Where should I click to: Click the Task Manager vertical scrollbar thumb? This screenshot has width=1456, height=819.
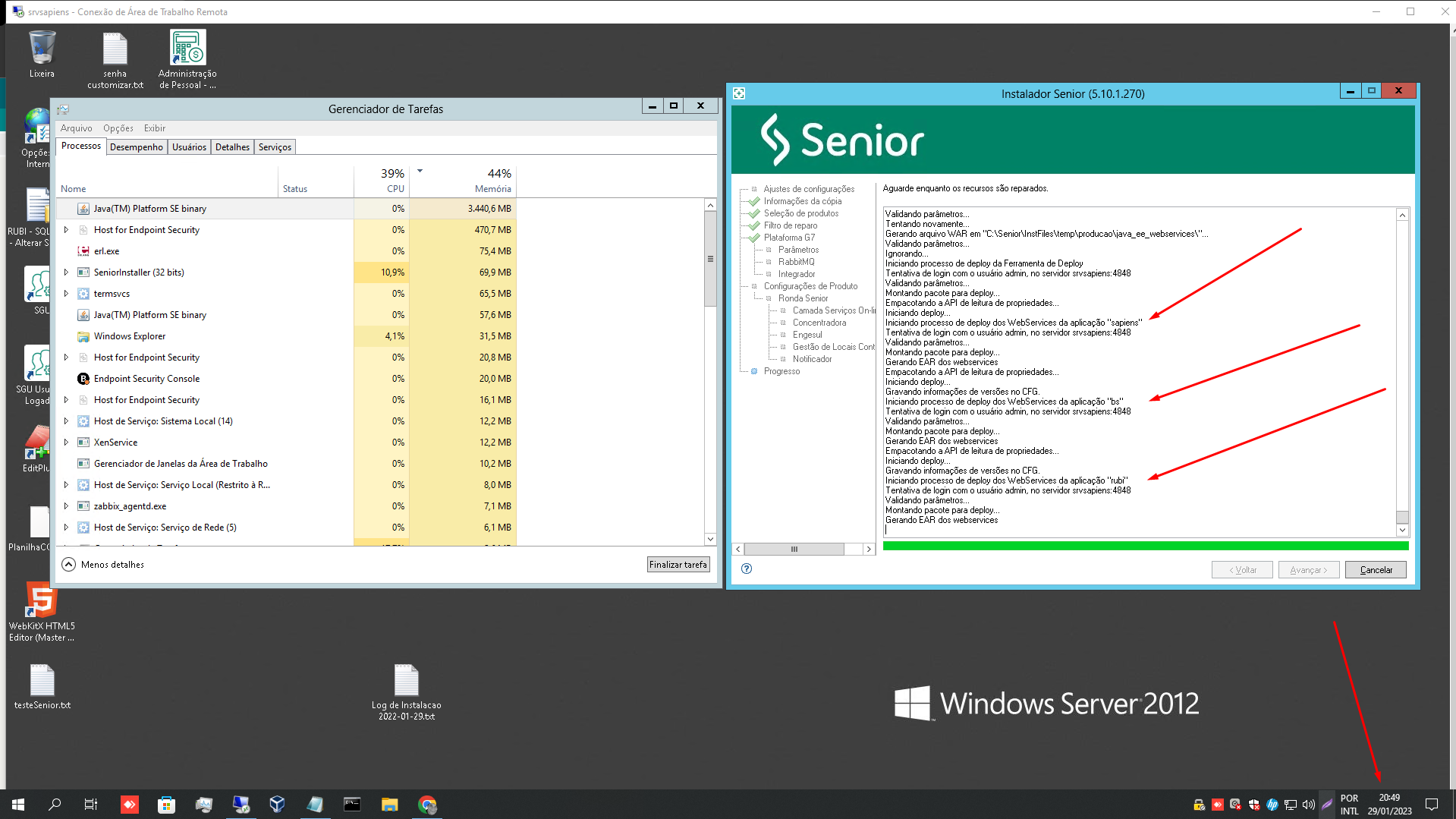pyautogui.click(x=710, y=259)
